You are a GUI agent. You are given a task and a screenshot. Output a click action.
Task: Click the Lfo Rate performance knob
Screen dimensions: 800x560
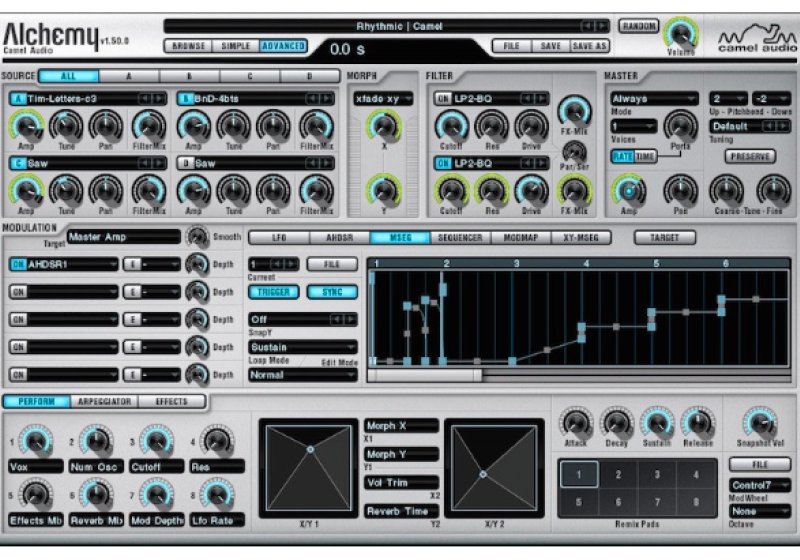tap(216, 493)
